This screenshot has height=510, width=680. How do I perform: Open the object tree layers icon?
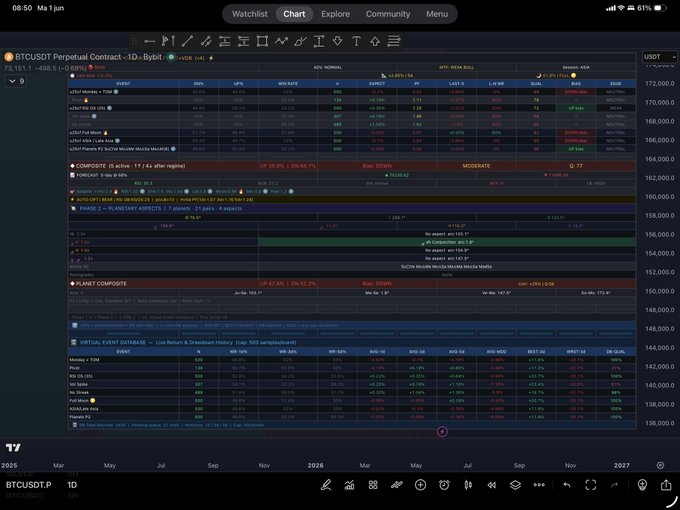(515, 485)
